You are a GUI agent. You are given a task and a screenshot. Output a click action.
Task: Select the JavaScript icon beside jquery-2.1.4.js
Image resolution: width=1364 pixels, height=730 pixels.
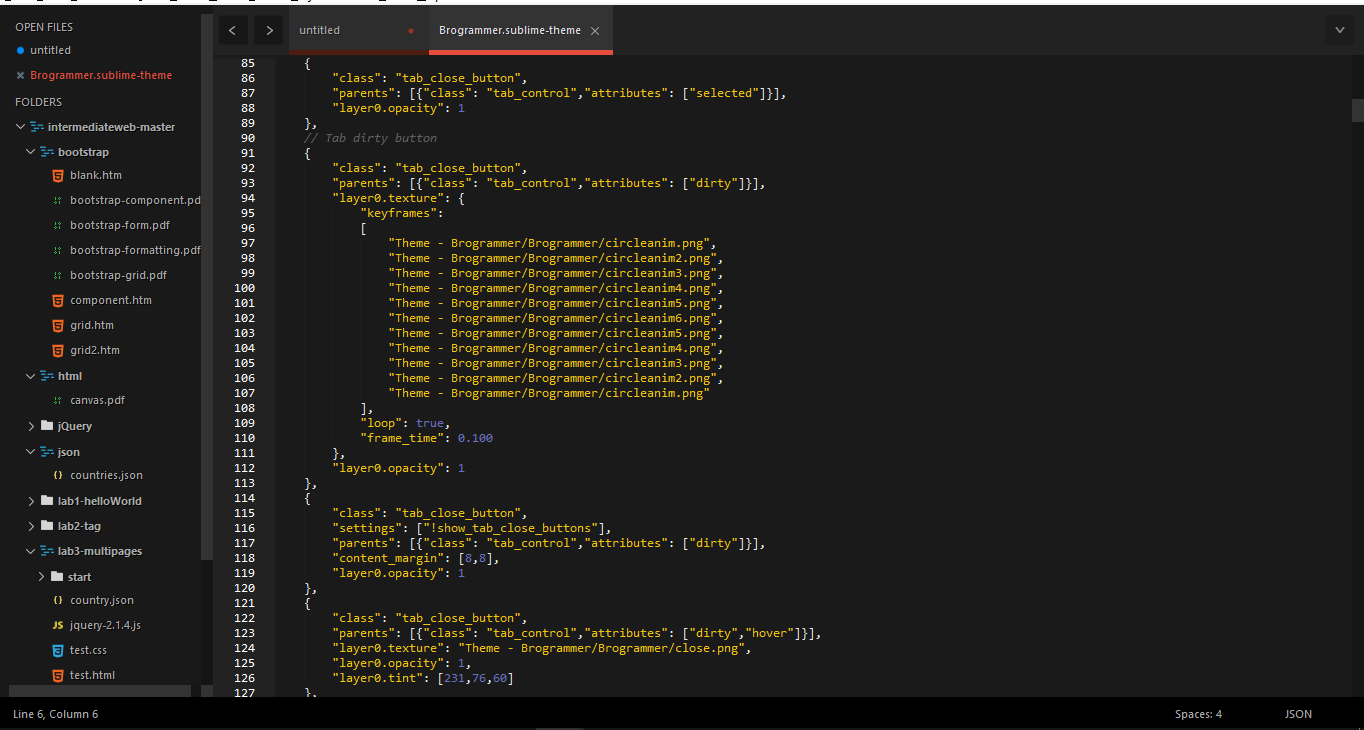pos(56,625)
